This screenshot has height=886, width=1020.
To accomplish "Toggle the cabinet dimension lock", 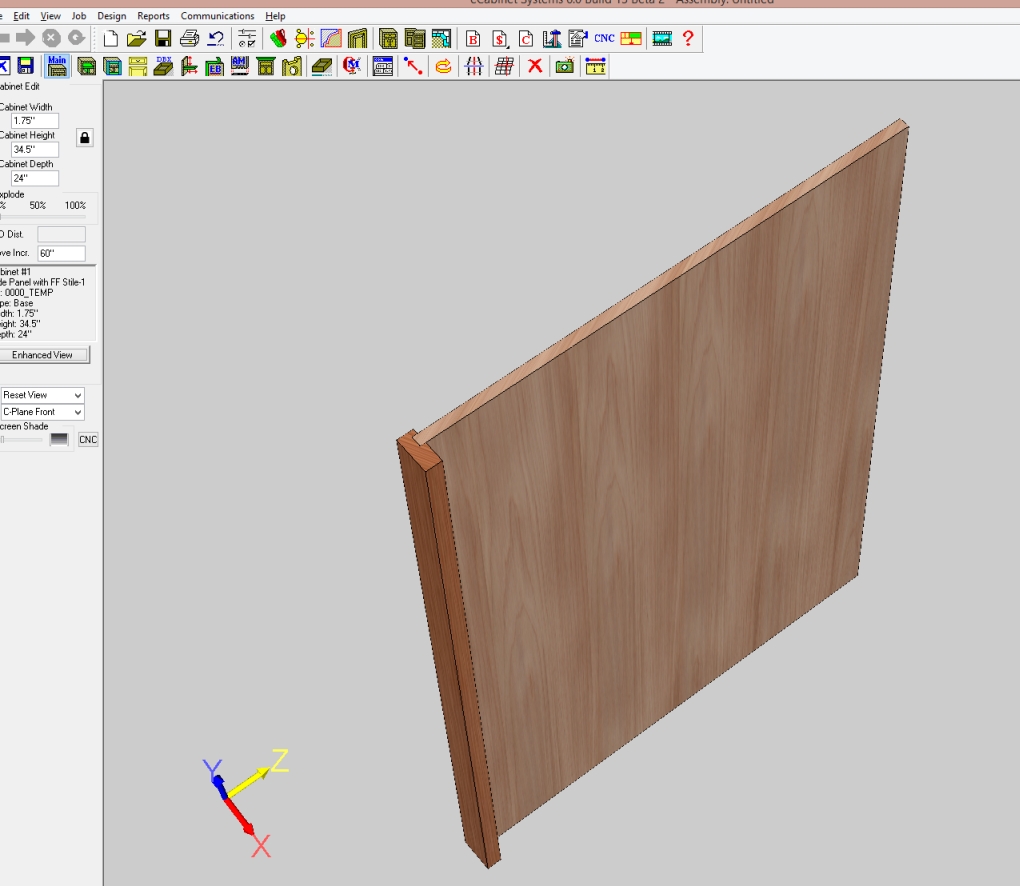I will tap(85, 138).
